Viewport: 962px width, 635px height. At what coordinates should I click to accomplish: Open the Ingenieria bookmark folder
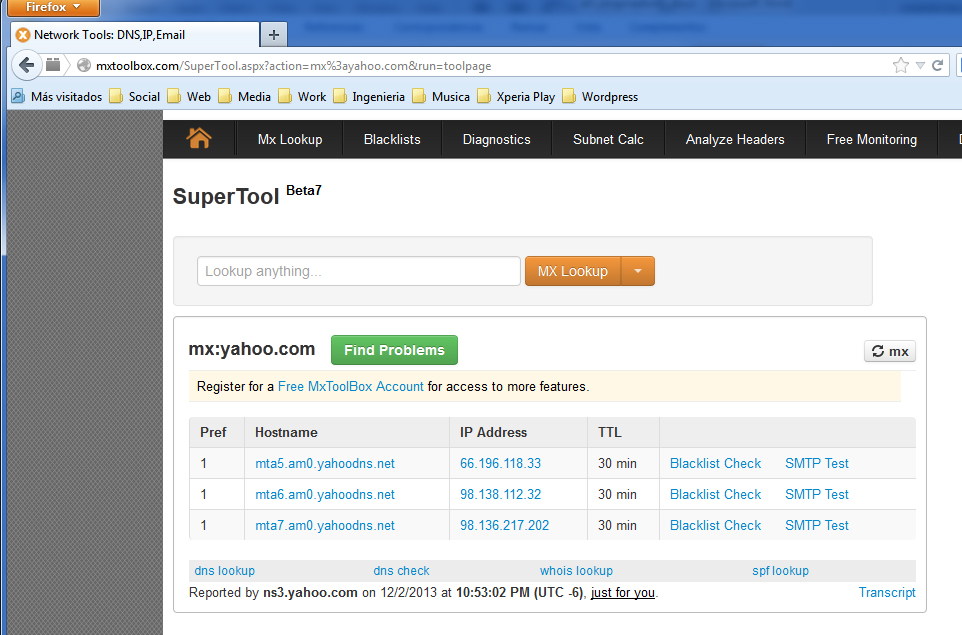pyautogui.click(x=369, y=96)
